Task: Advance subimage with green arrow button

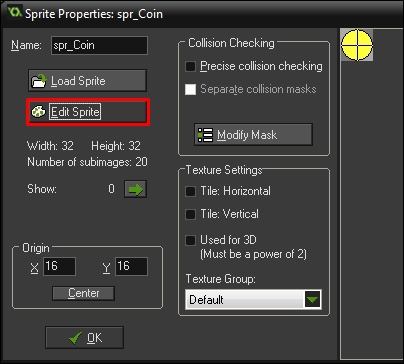Action: [135, 189]
